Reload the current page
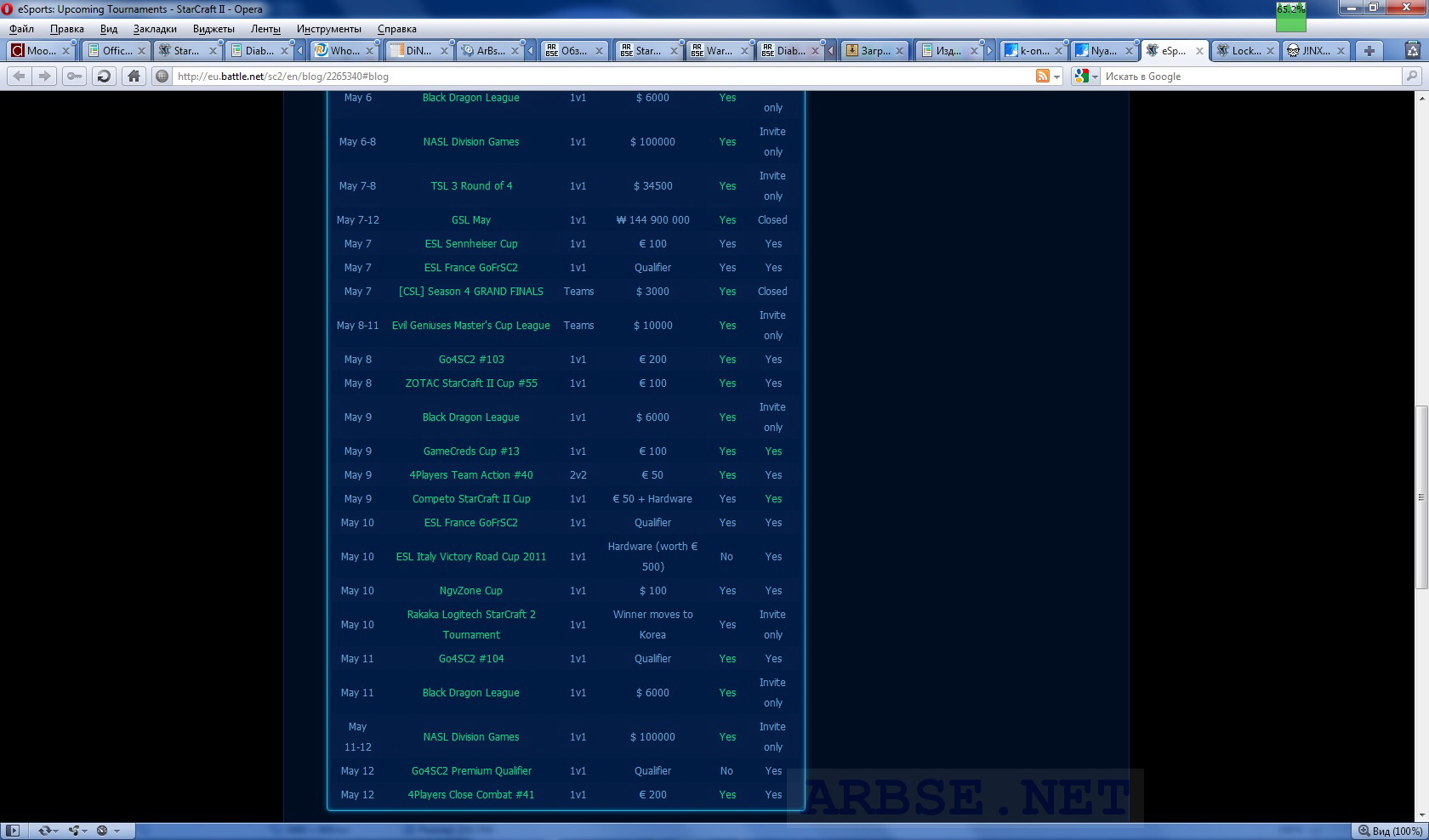Viewport: 1429px width, 840px height. [x=104, y=77]
